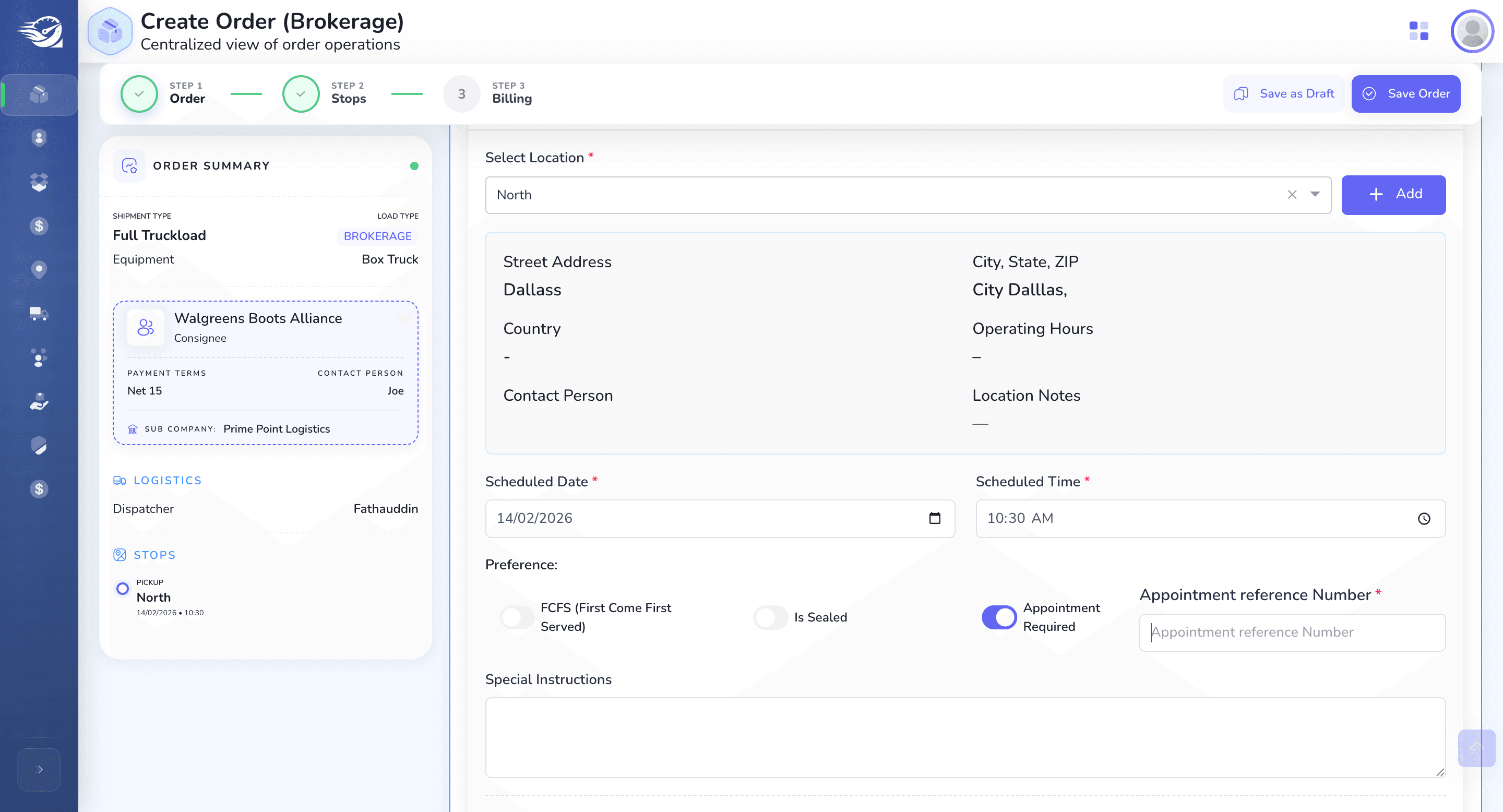
Task: Open the stacked boxes sidebar icon
Action: point(39,182)
